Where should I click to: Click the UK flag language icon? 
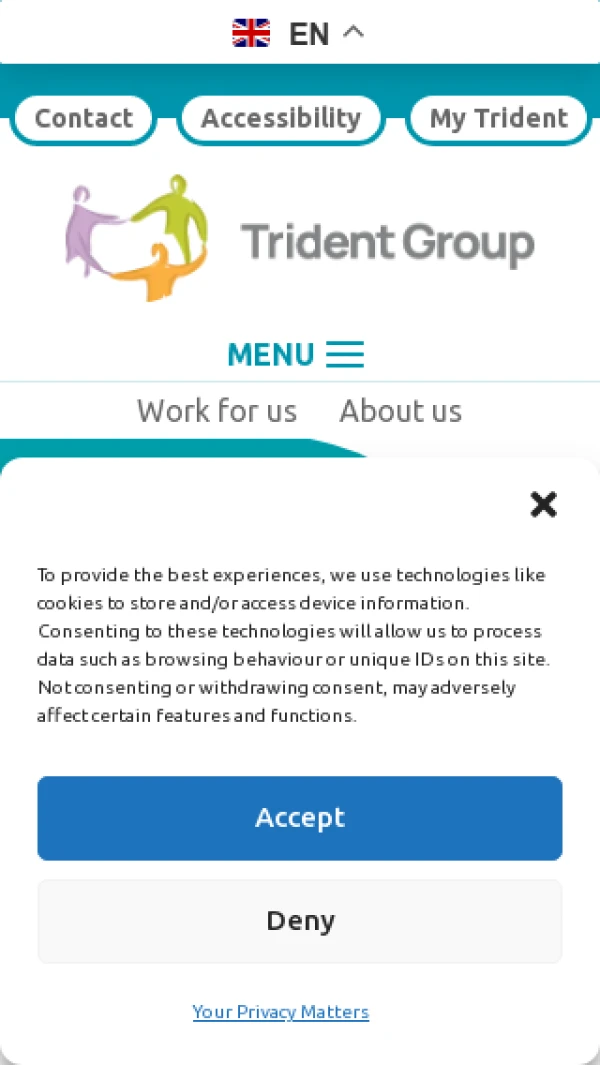point(251,33)
